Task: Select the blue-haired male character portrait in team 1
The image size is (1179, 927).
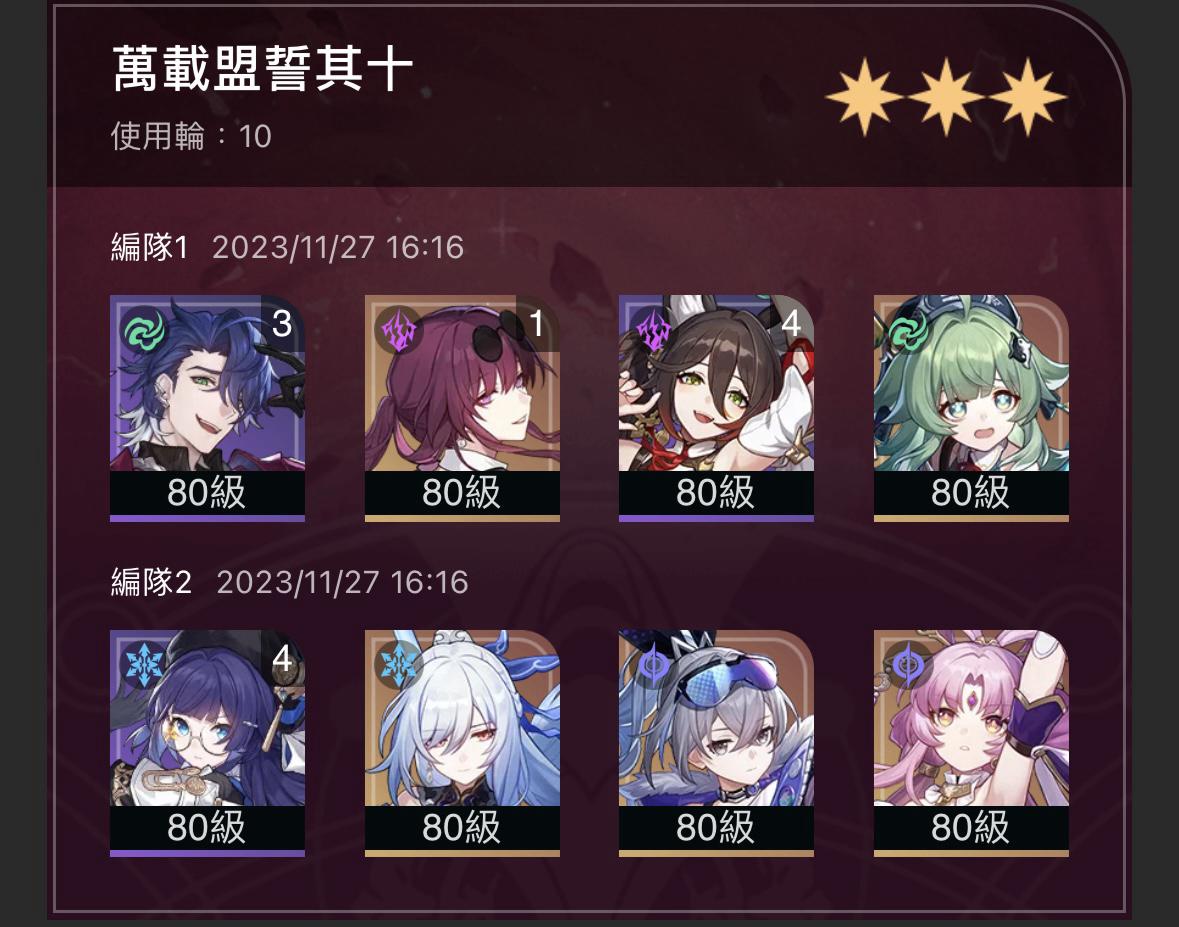Action: tap(208, 407)
